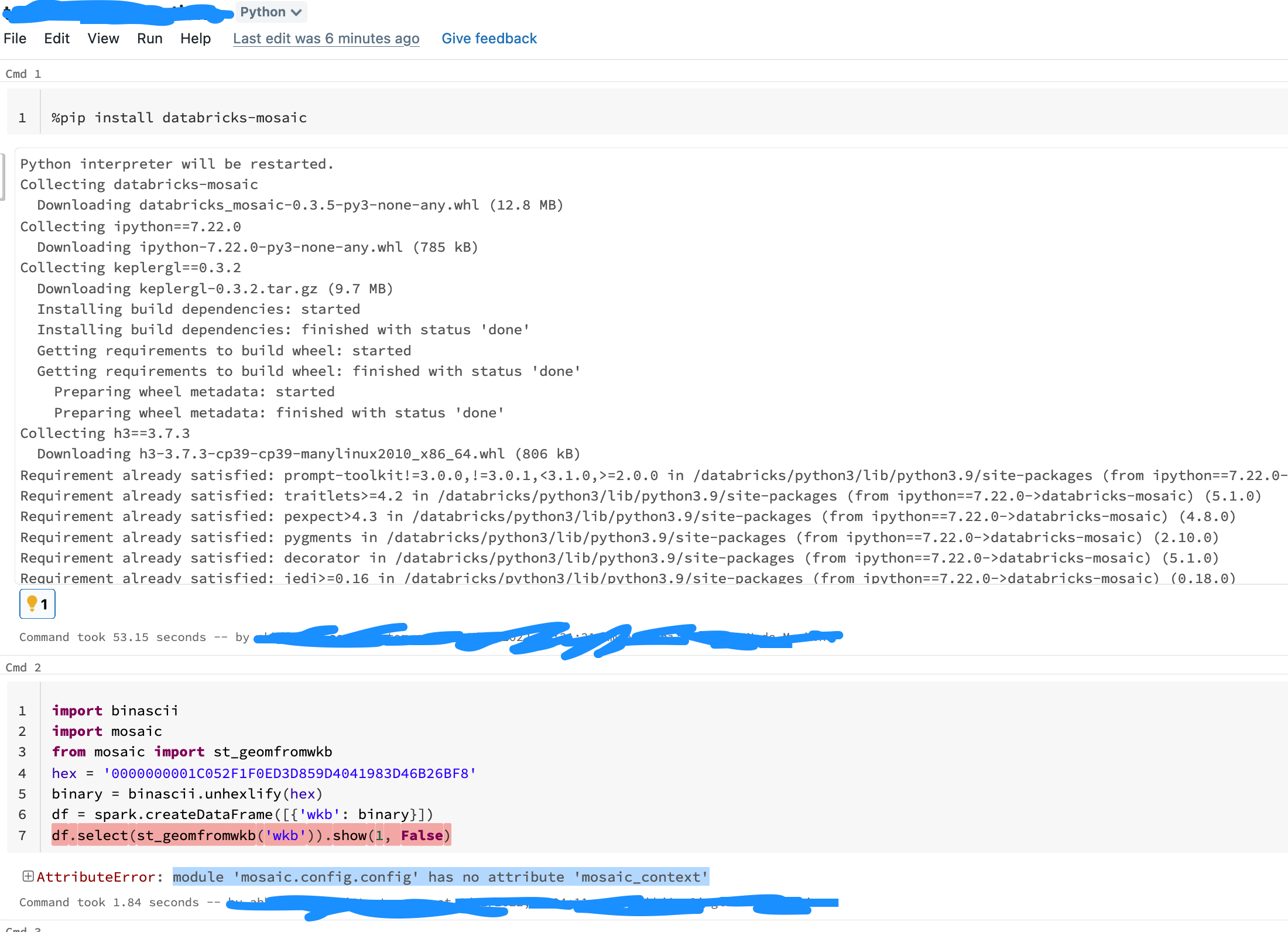Click the Give feedback link
Viewport: 1288px width, 932px height.
(x=489, y=38)
